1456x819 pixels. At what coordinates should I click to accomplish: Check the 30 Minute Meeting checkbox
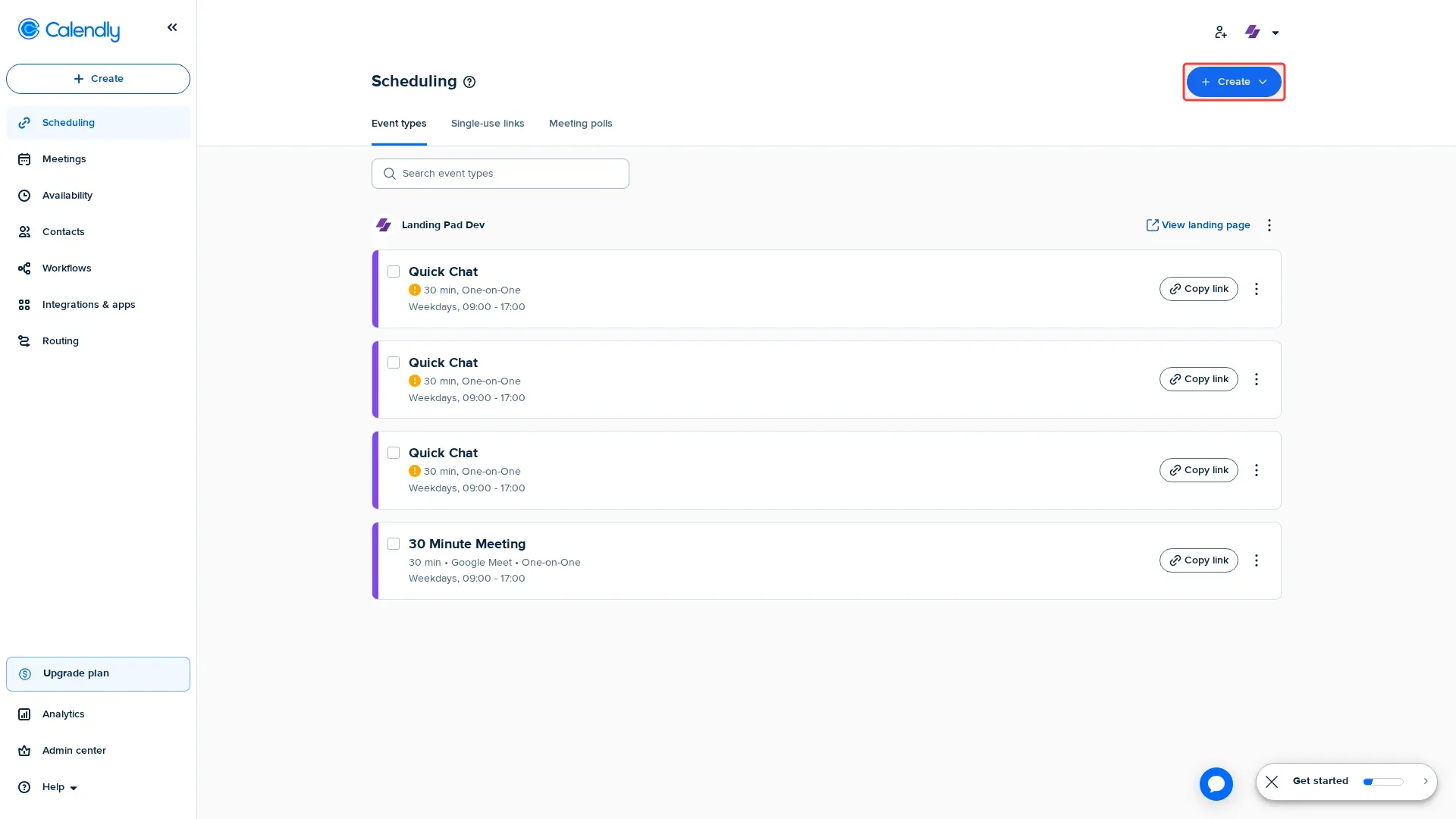click(x=394, y=544)
